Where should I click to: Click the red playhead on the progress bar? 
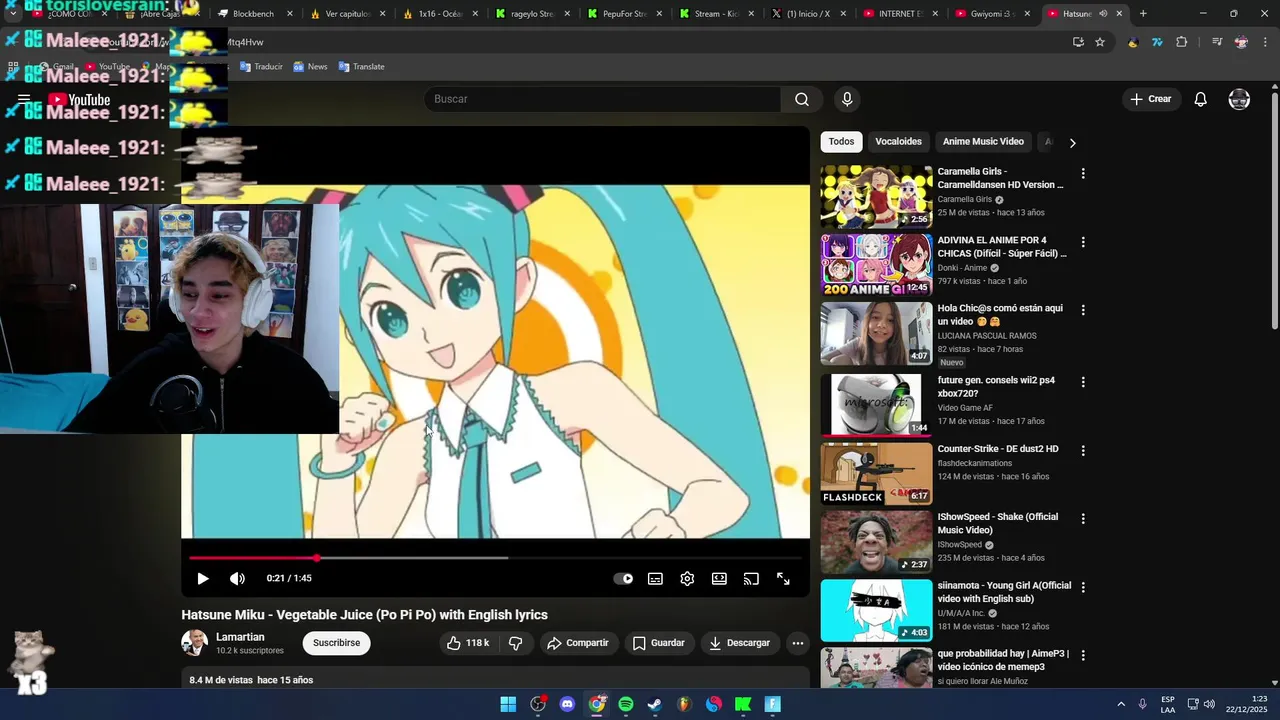(316, 558)
